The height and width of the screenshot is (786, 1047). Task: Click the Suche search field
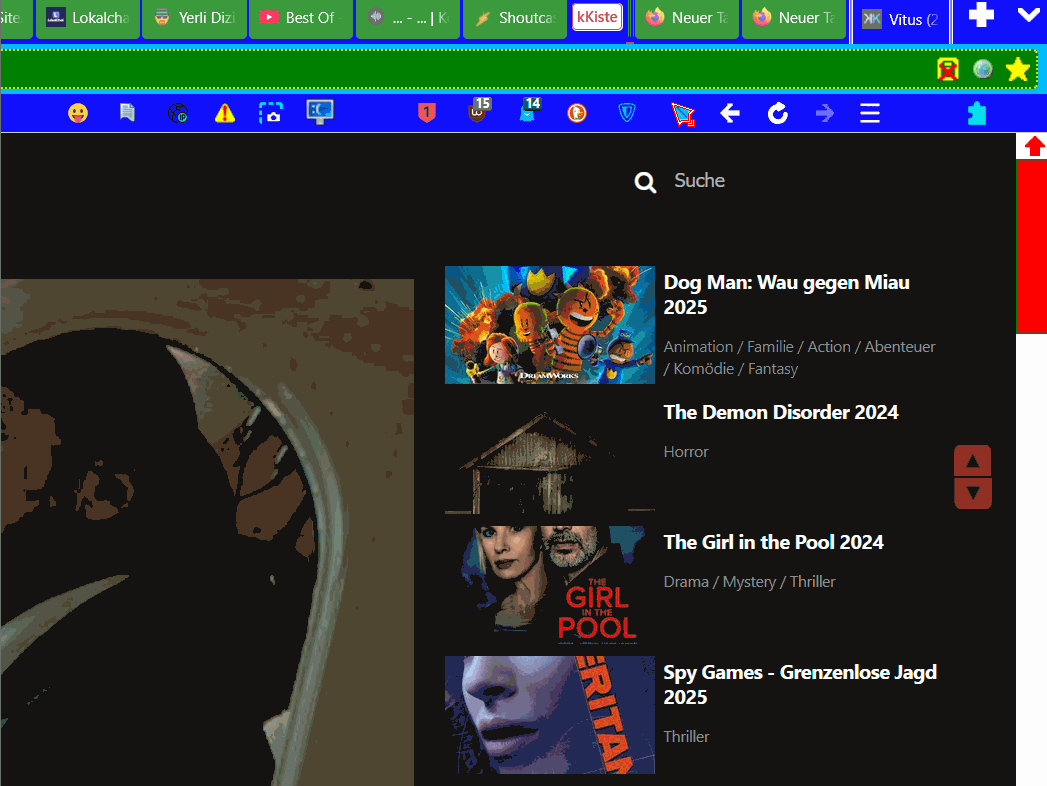[700, 181]
